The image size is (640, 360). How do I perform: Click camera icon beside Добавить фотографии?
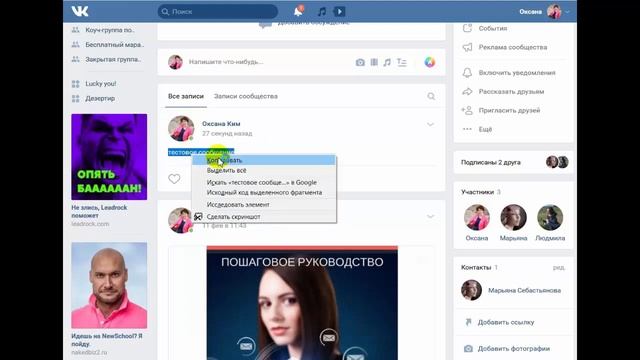coord(468,349)
